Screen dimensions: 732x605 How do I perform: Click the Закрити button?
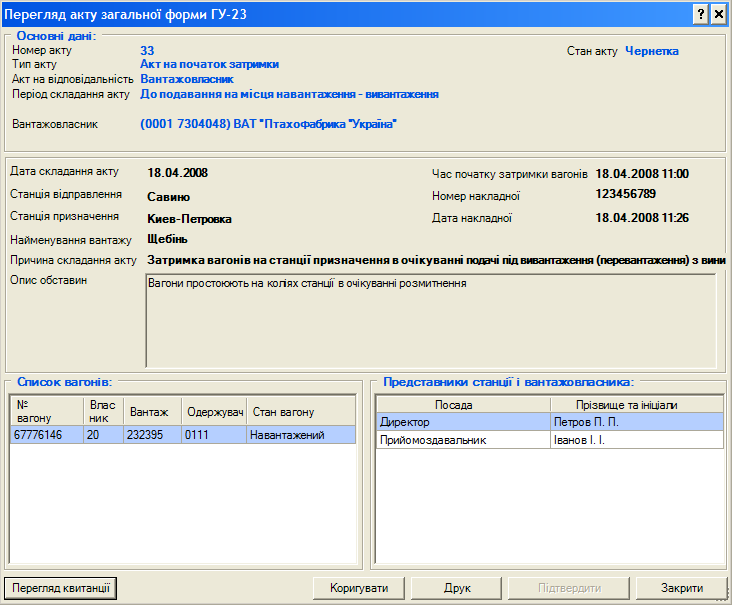click(682, 588)
